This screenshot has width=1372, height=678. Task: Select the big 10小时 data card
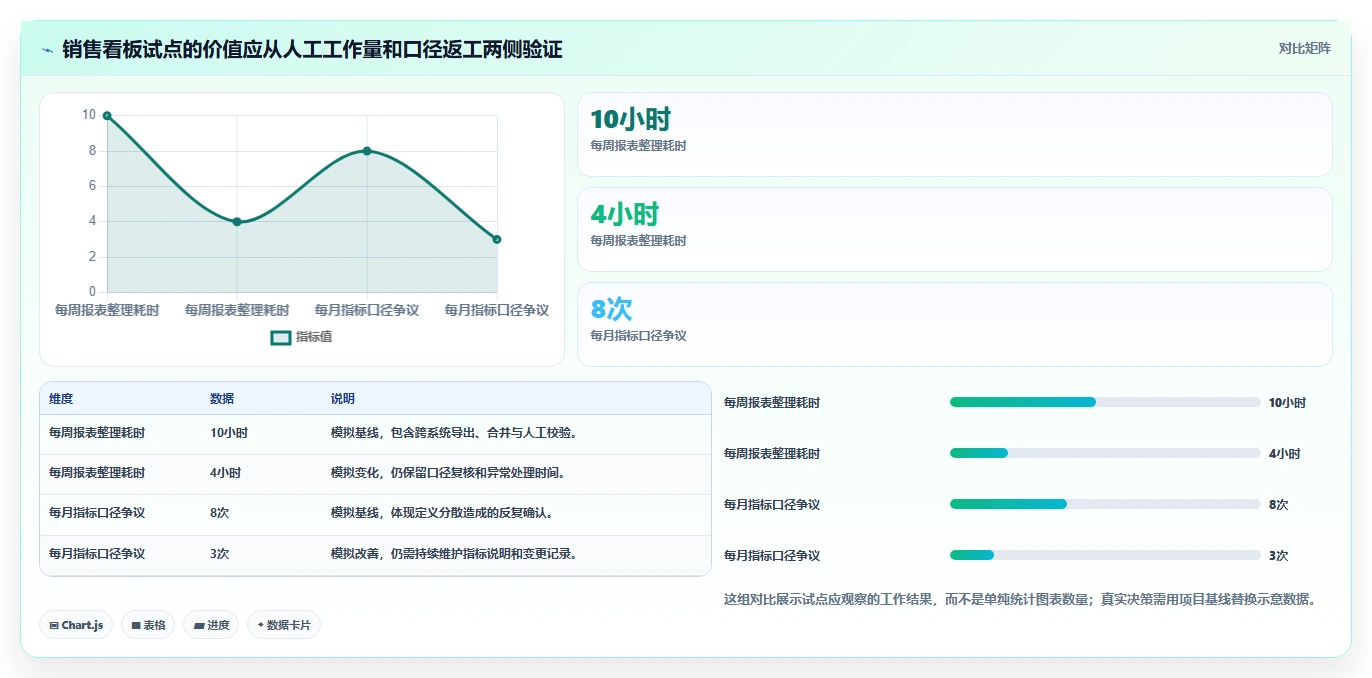coord(955,134)
